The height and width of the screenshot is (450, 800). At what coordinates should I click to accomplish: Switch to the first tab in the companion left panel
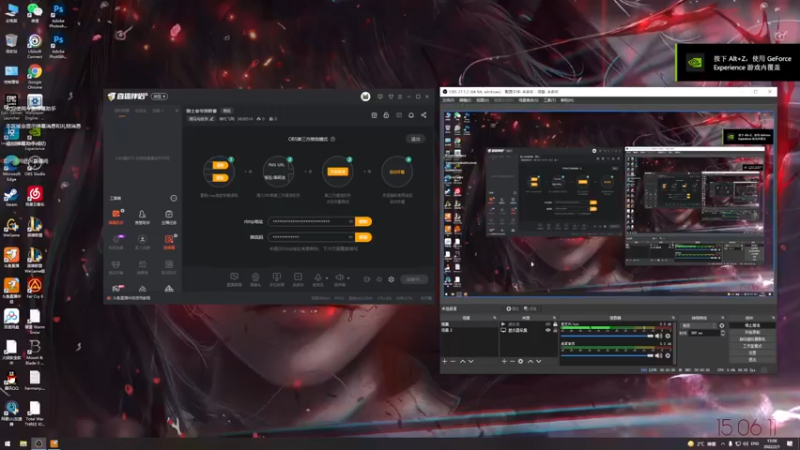click(x=122, y=110)
